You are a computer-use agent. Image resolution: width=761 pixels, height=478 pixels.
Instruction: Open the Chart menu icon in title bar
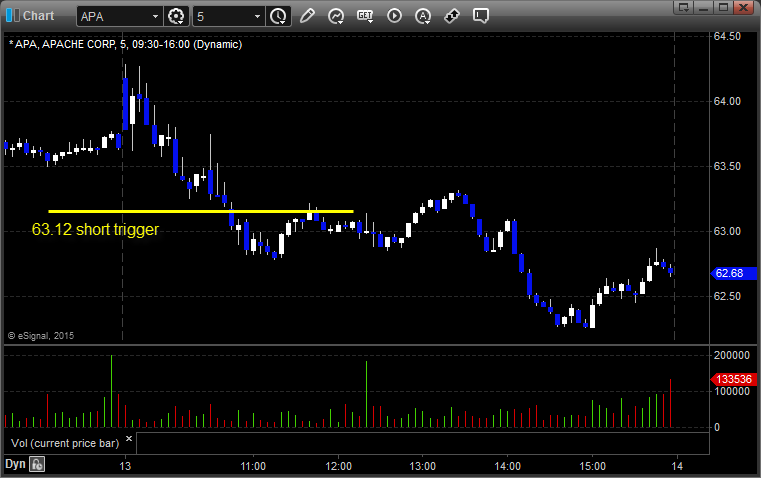[12, 16]
